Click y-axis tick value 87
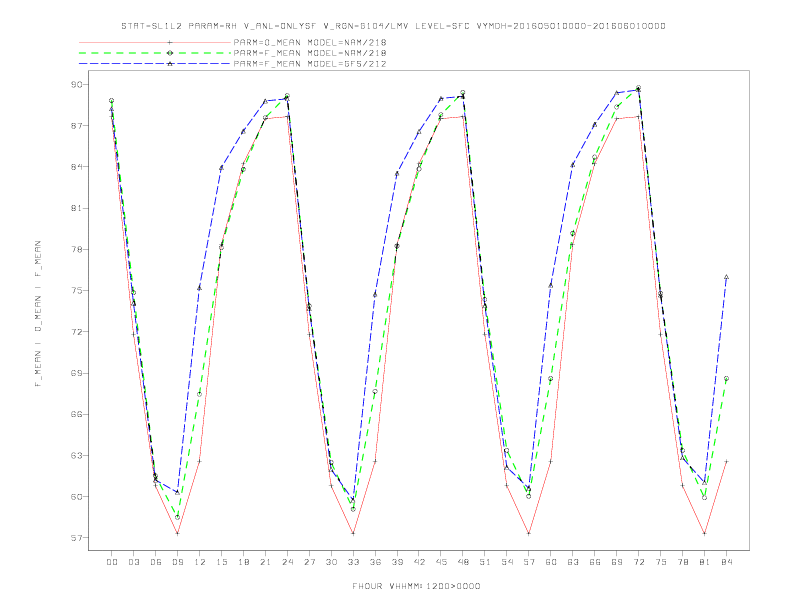This screenshot has width=792, height=612. coord(76,126)
